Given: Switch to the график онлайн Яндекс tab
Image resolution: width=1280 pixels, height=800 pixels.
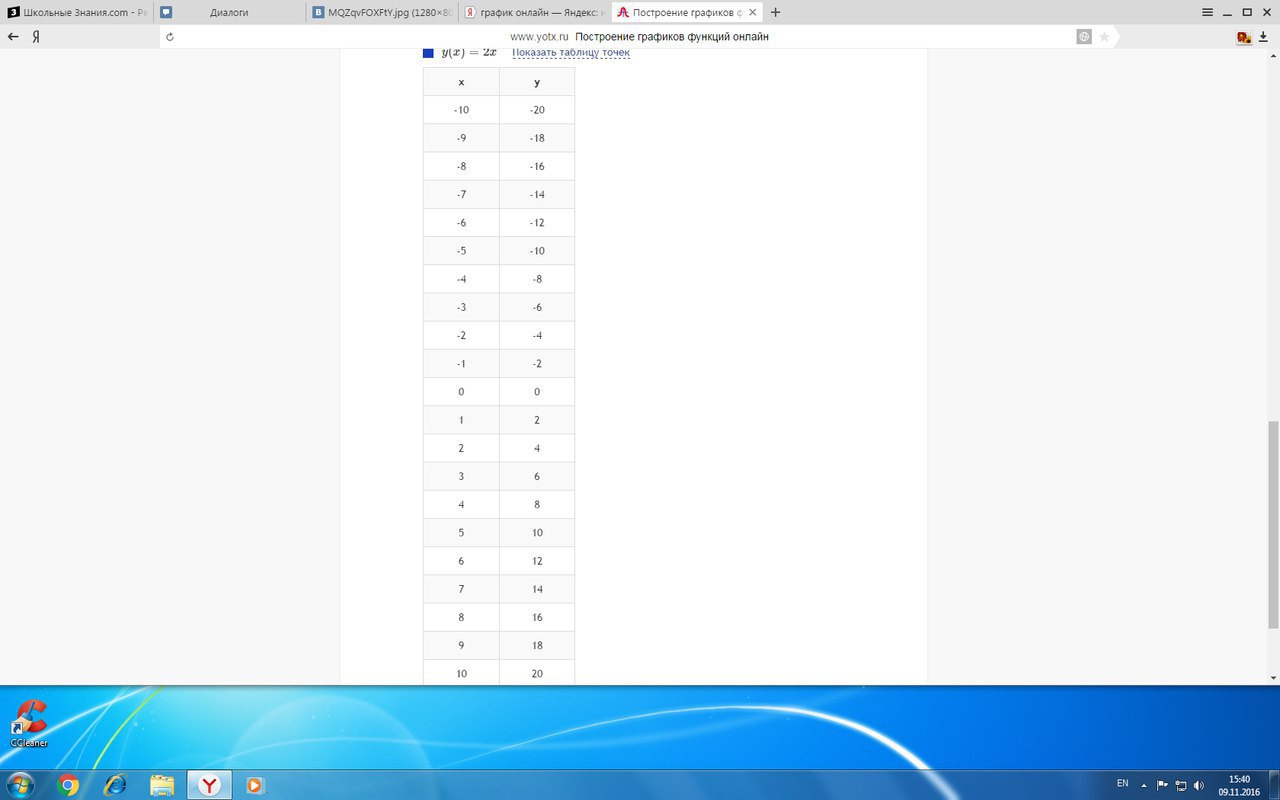Looking at the screenshot, I should coord(533,12).
